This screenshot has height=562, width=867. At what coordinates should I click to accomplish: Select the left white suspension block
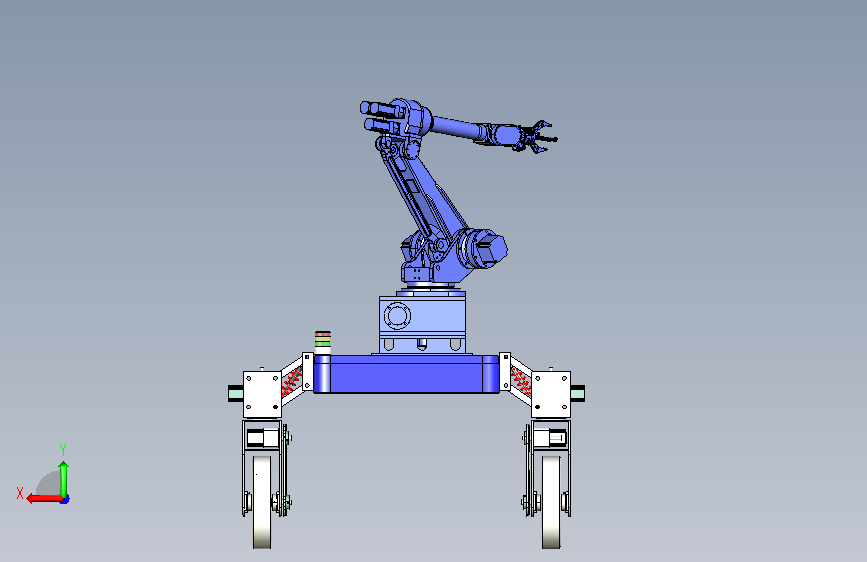point(262,394)
